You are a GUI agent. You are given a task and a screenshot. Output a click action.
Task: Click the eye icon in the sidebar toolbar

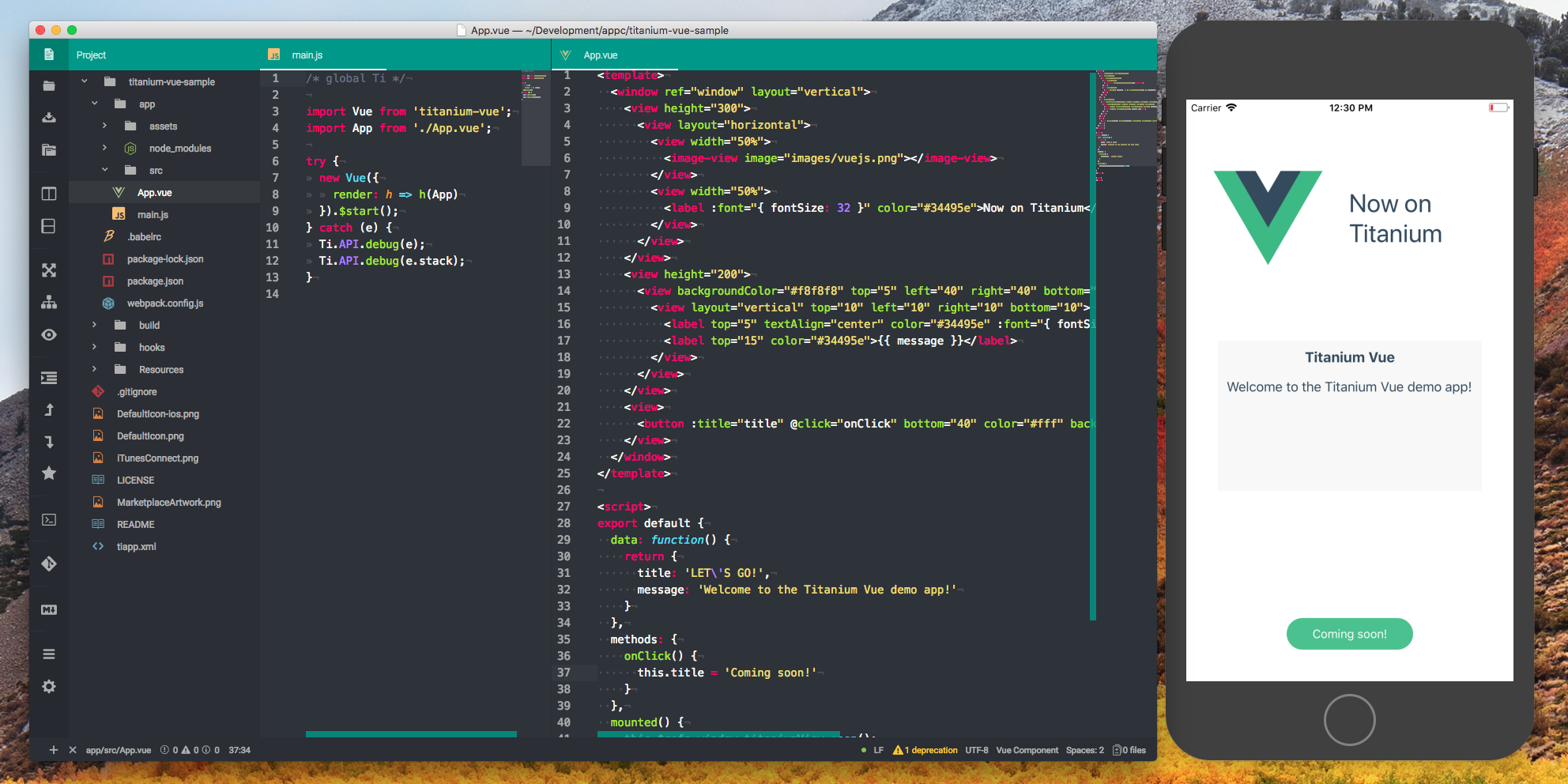[49, 335]
